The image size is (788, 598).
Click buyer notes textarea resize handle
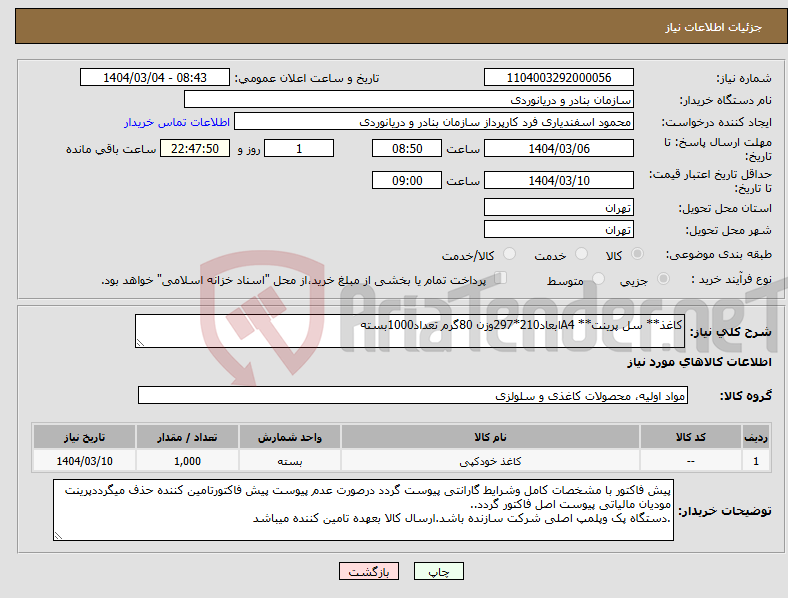[x=58, y=536]
